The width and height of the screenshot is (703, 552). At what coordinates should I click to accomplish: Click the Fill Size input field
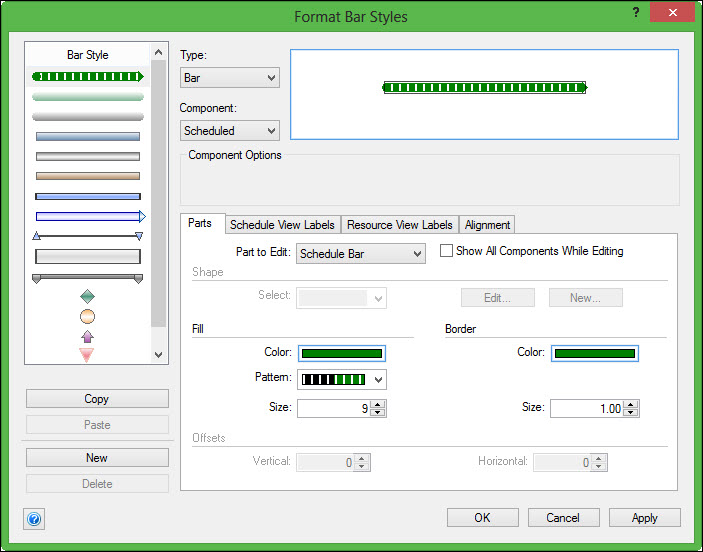tap(334, 408)
